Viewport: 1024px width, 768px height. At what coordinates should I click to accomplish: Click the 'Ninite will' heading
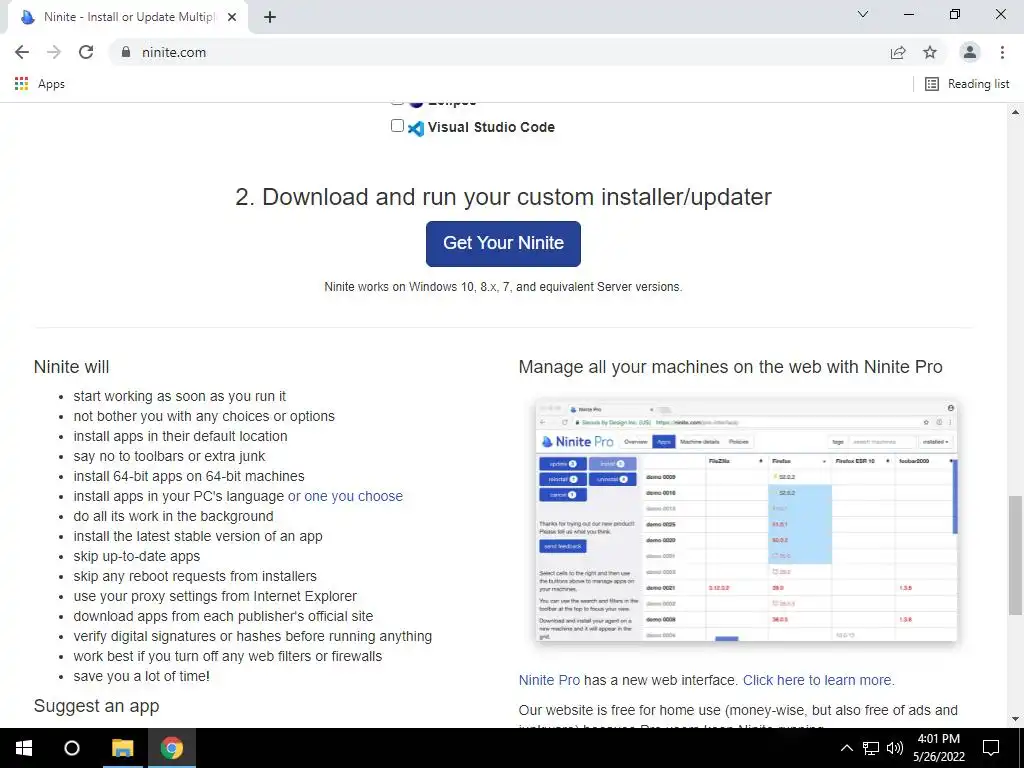(x=71, y=366)
